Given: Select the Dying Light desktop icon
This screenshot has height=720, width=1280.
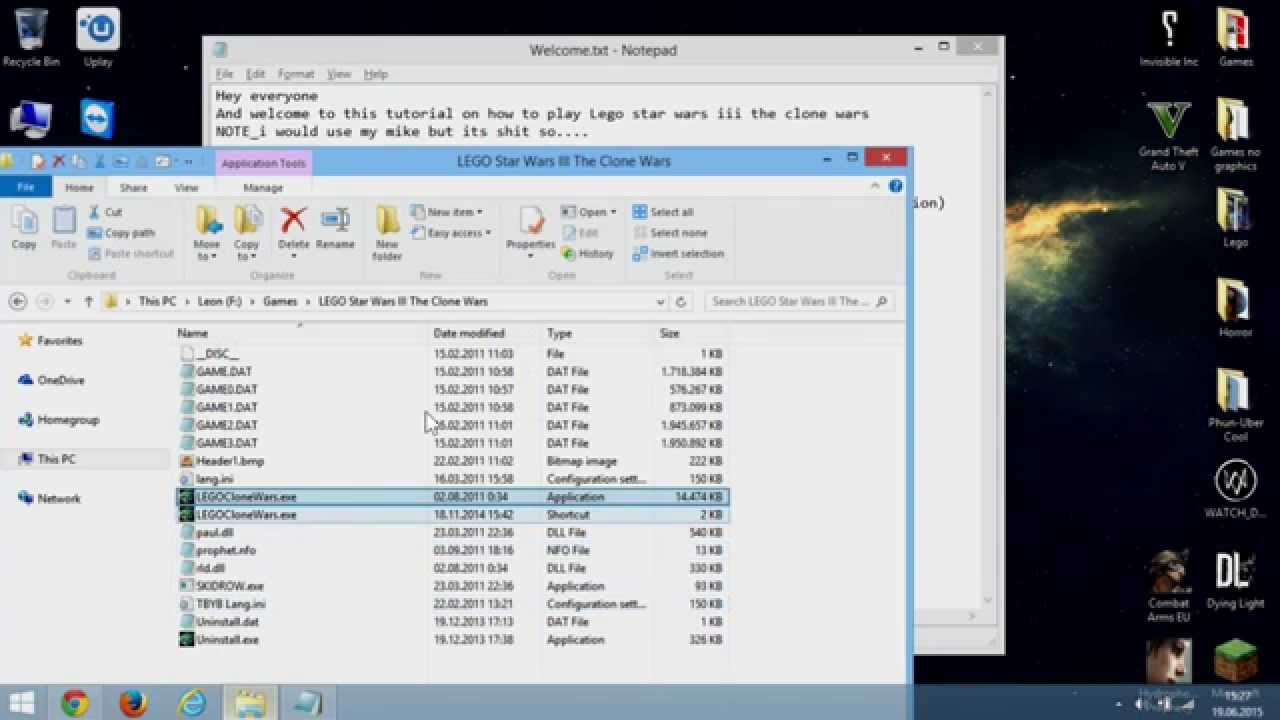Looking at the screenshot, I should 1235,579.
